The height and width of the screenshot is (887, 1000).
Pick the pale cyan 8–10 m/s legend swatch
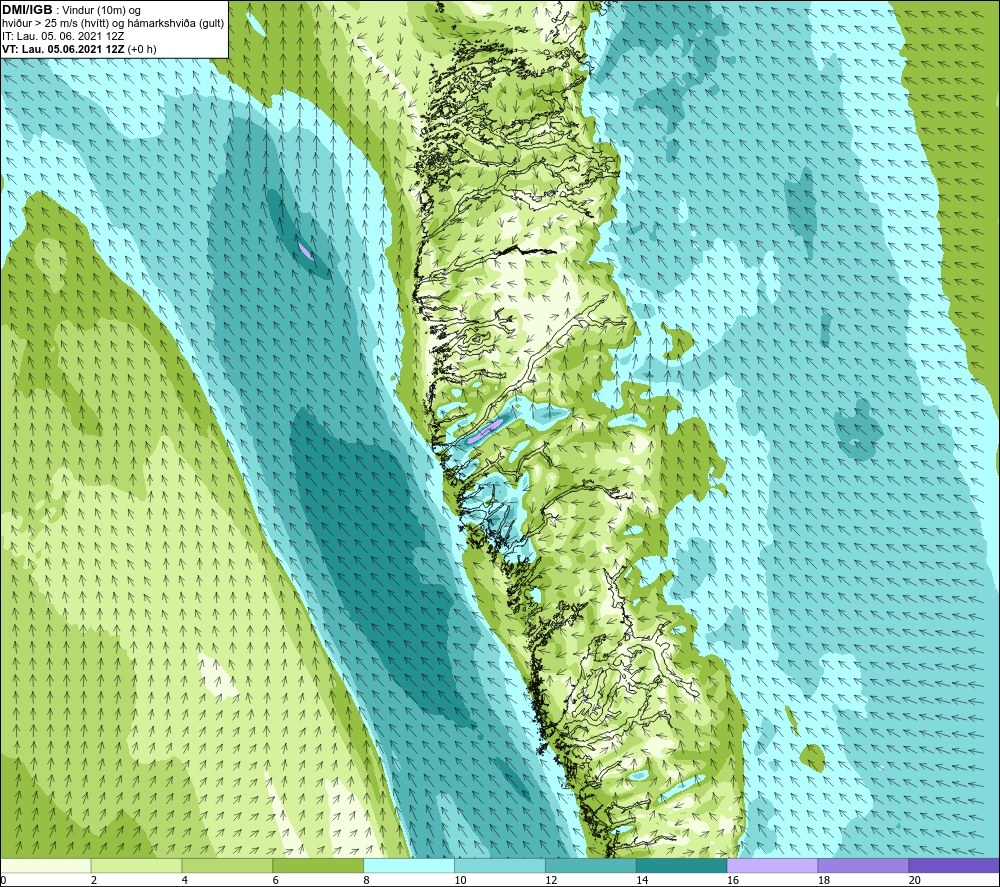(x=409, y=865)
